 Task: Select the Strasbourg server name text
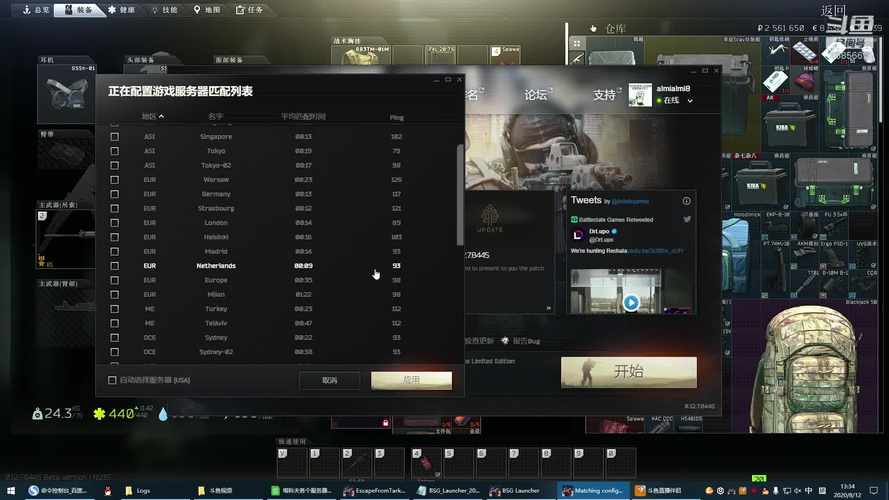point(216,209)
